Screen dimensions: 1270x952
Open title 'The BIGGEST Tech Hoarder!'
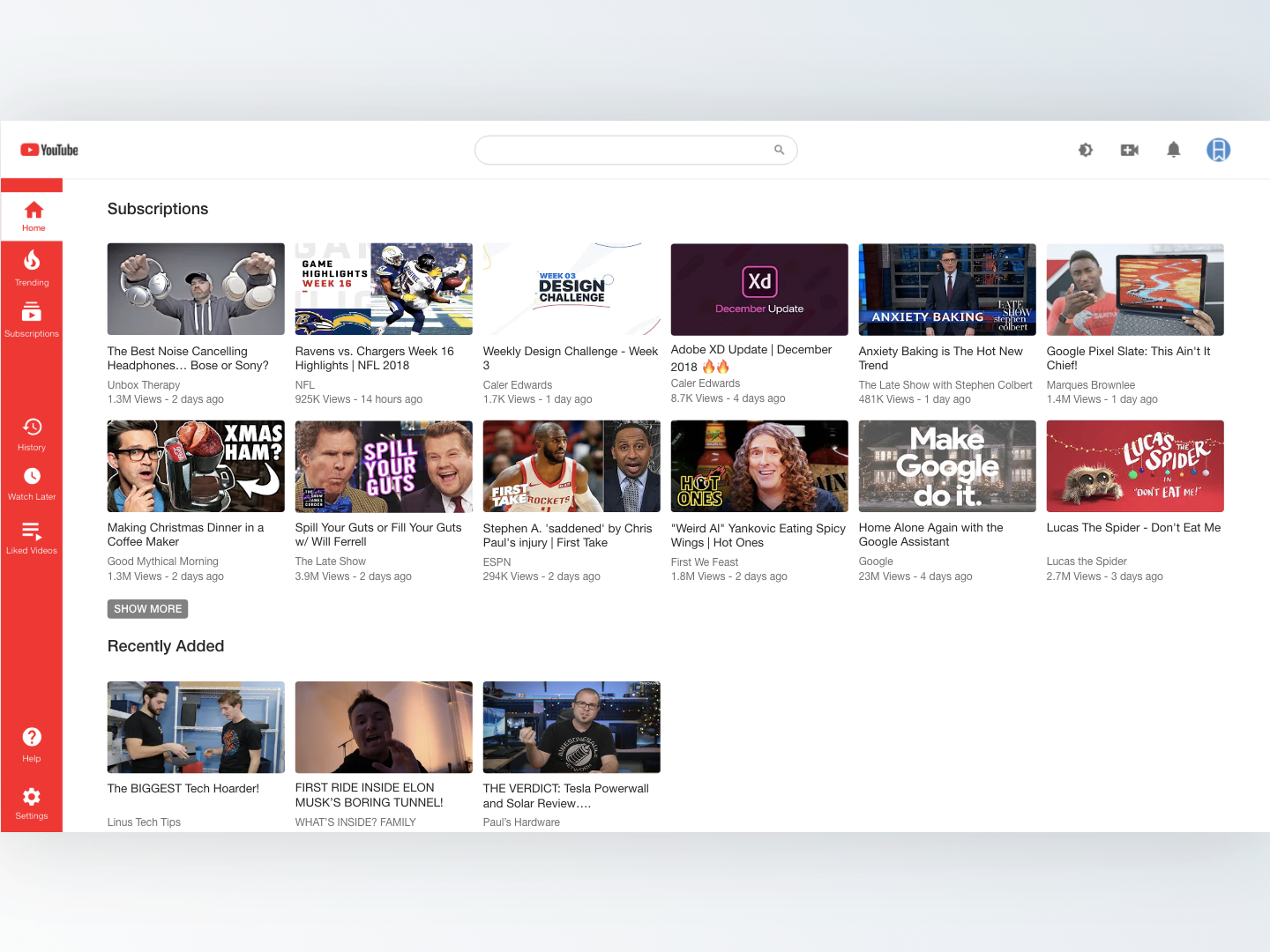(183, 789)
